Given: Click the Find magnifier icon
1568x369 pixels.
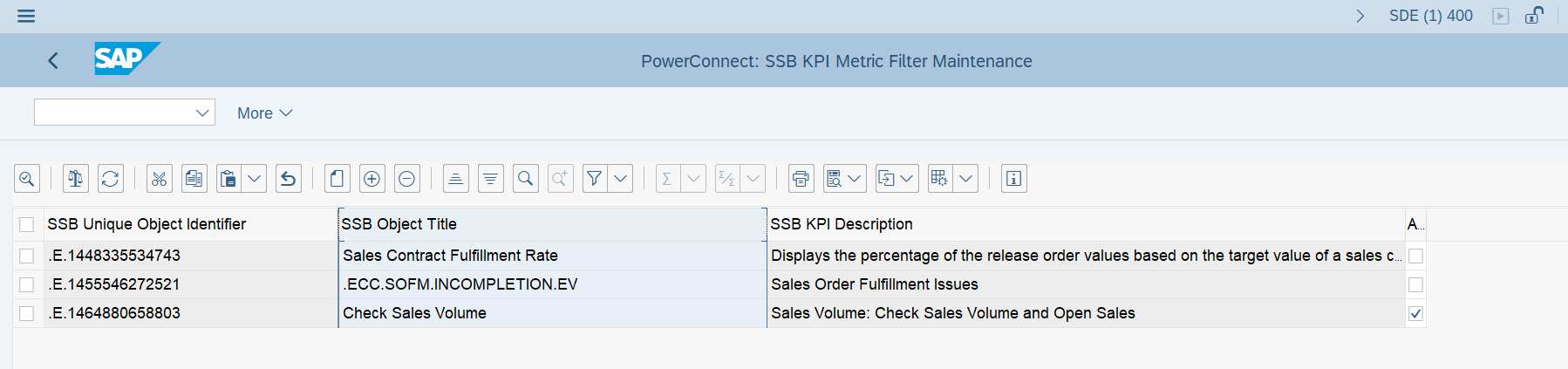Looking at the screenshot, I should (525, 179).
